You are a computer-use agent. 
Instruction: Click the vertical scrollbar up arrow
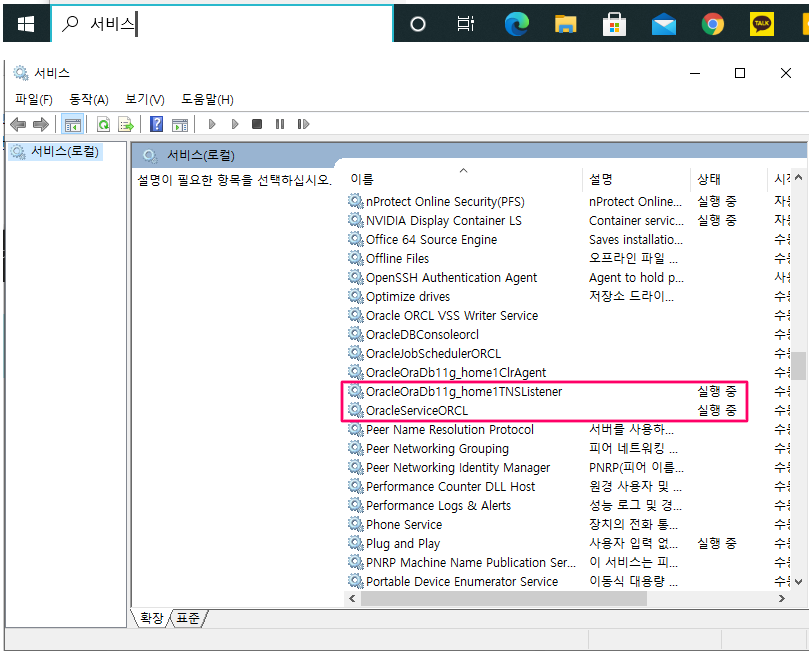(x=799, y=178)
